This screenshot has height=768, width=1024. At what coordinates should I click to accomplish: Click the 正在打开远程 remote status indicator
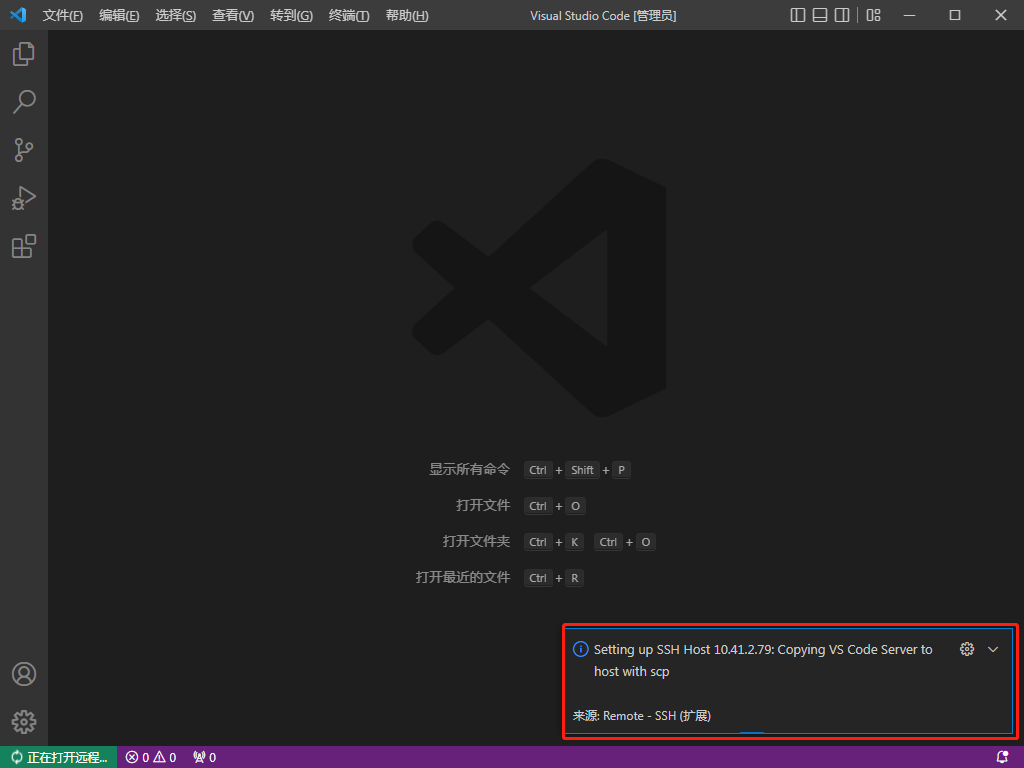(59, 757)
